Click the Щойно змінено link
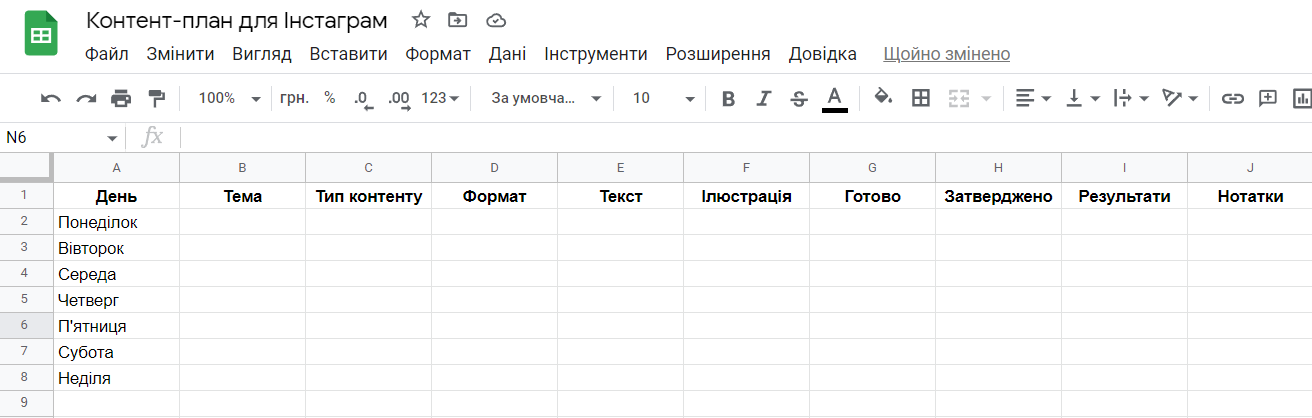The height and width of the screenshot is (418, 1312). click(946, 54)
